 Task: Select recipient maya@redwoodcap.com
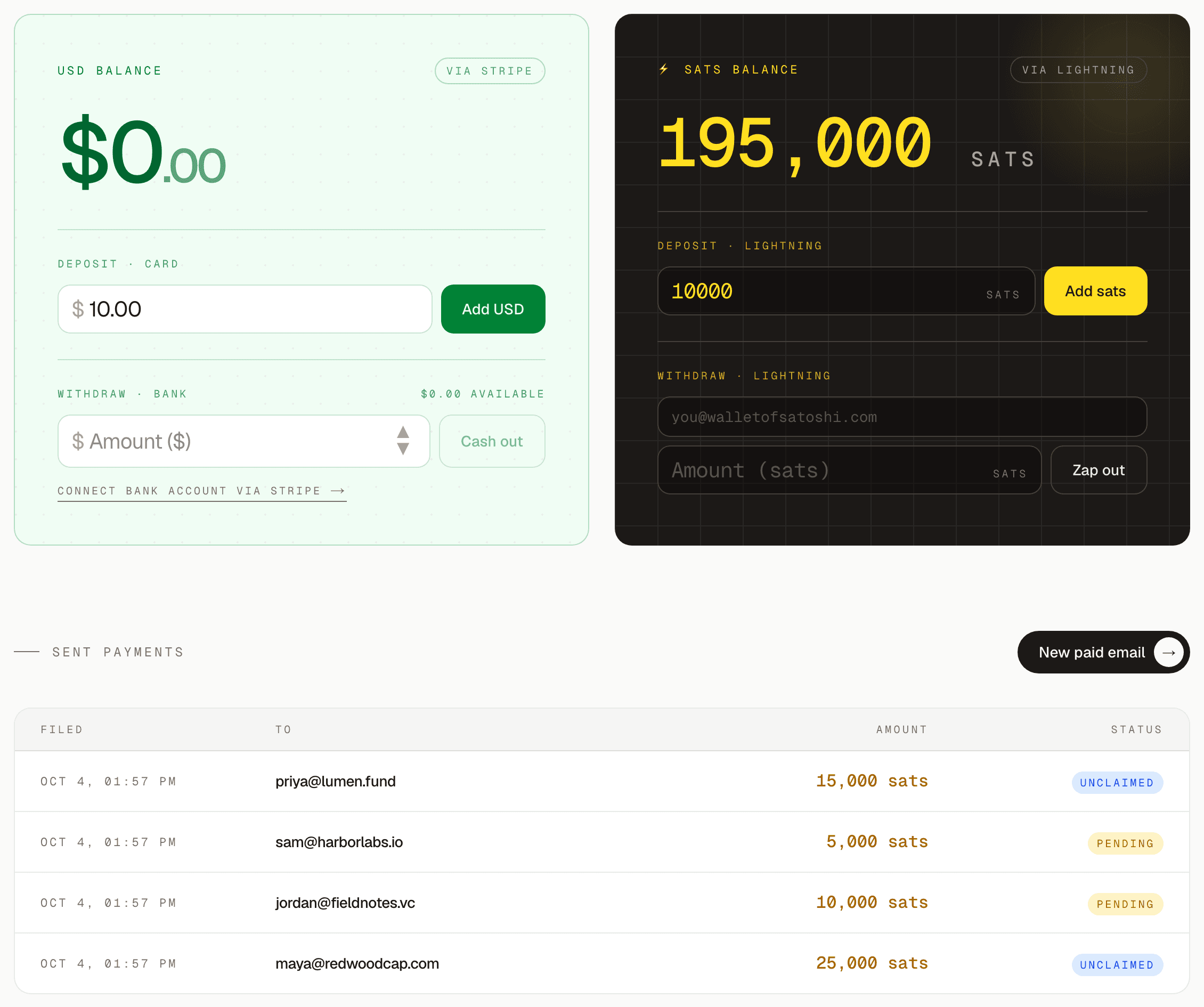point(357,964)
